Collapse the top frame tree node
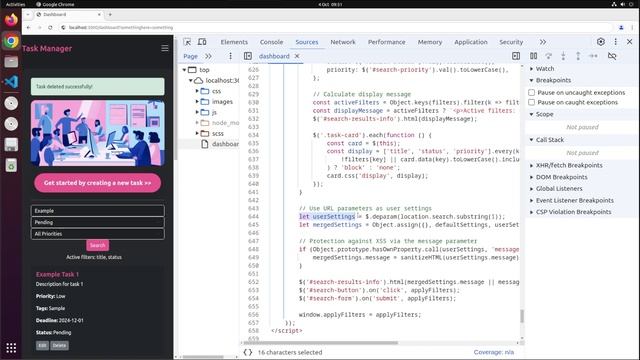 pos(184,70)
